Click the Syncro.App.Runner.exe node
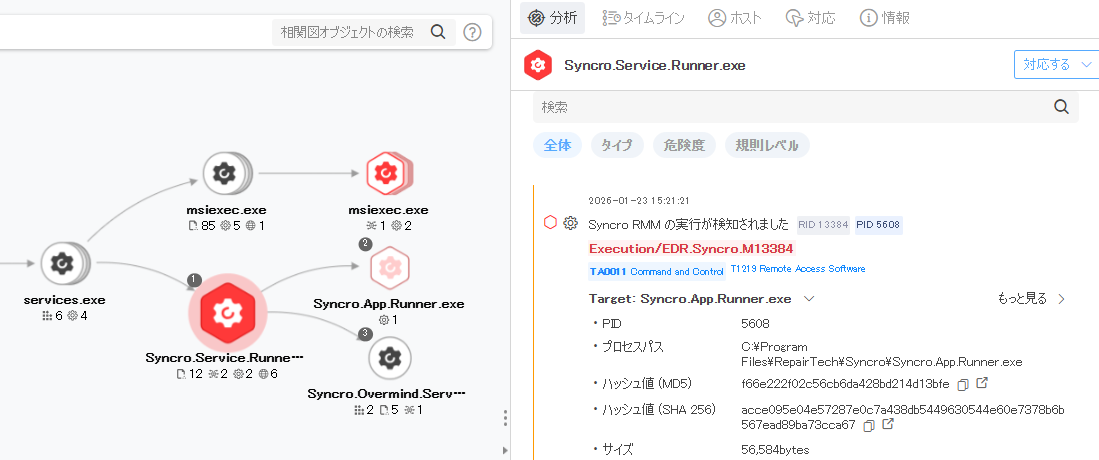1099x460 pixels. pyautogui.click(x=389, y=268)
